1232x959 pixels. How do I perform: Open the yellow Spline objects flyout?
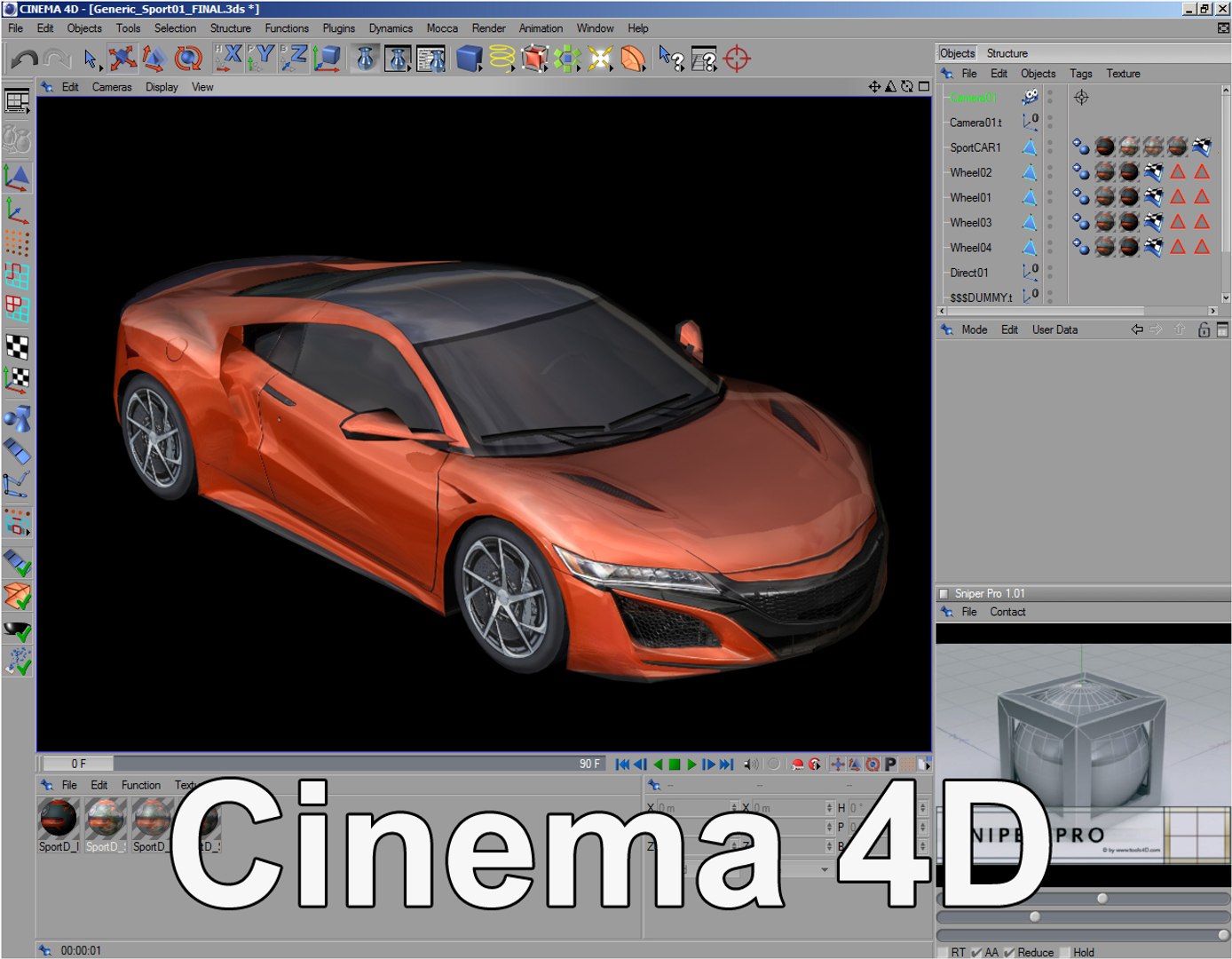pyautogui.click(x=502, y=59)
